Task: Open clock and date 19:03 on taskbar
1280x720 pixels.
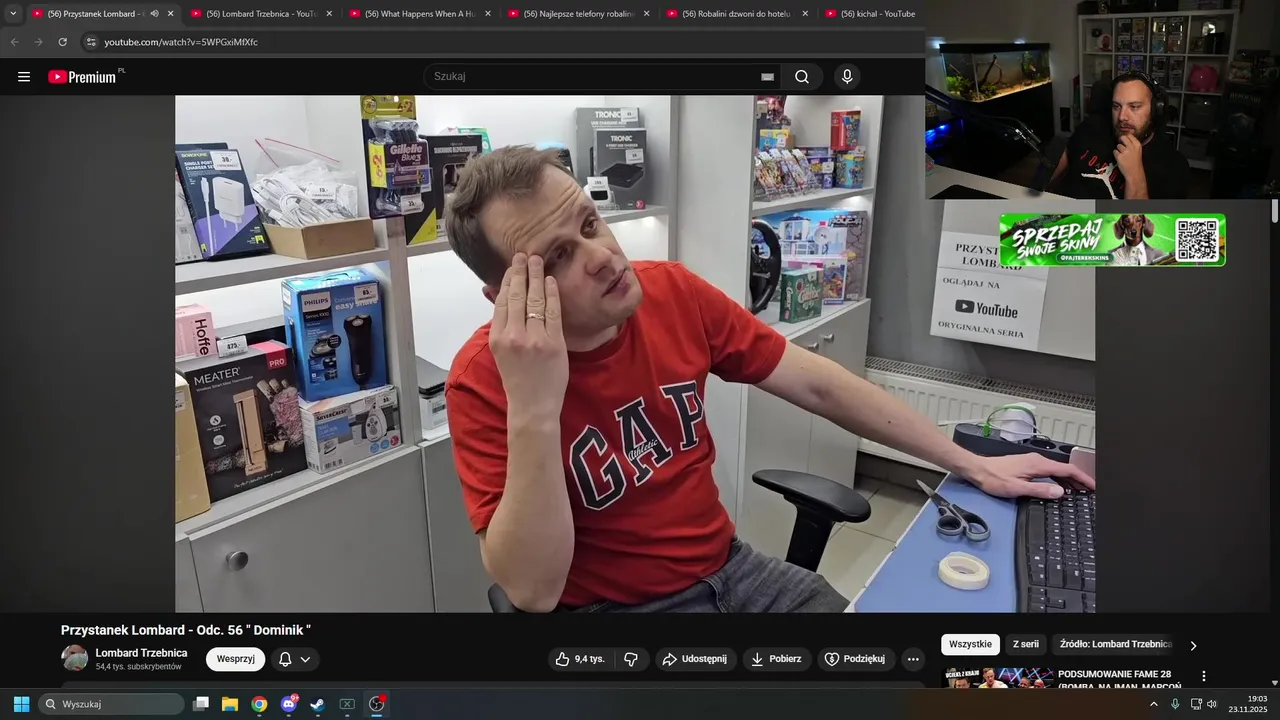Action: click(1249, 704)
